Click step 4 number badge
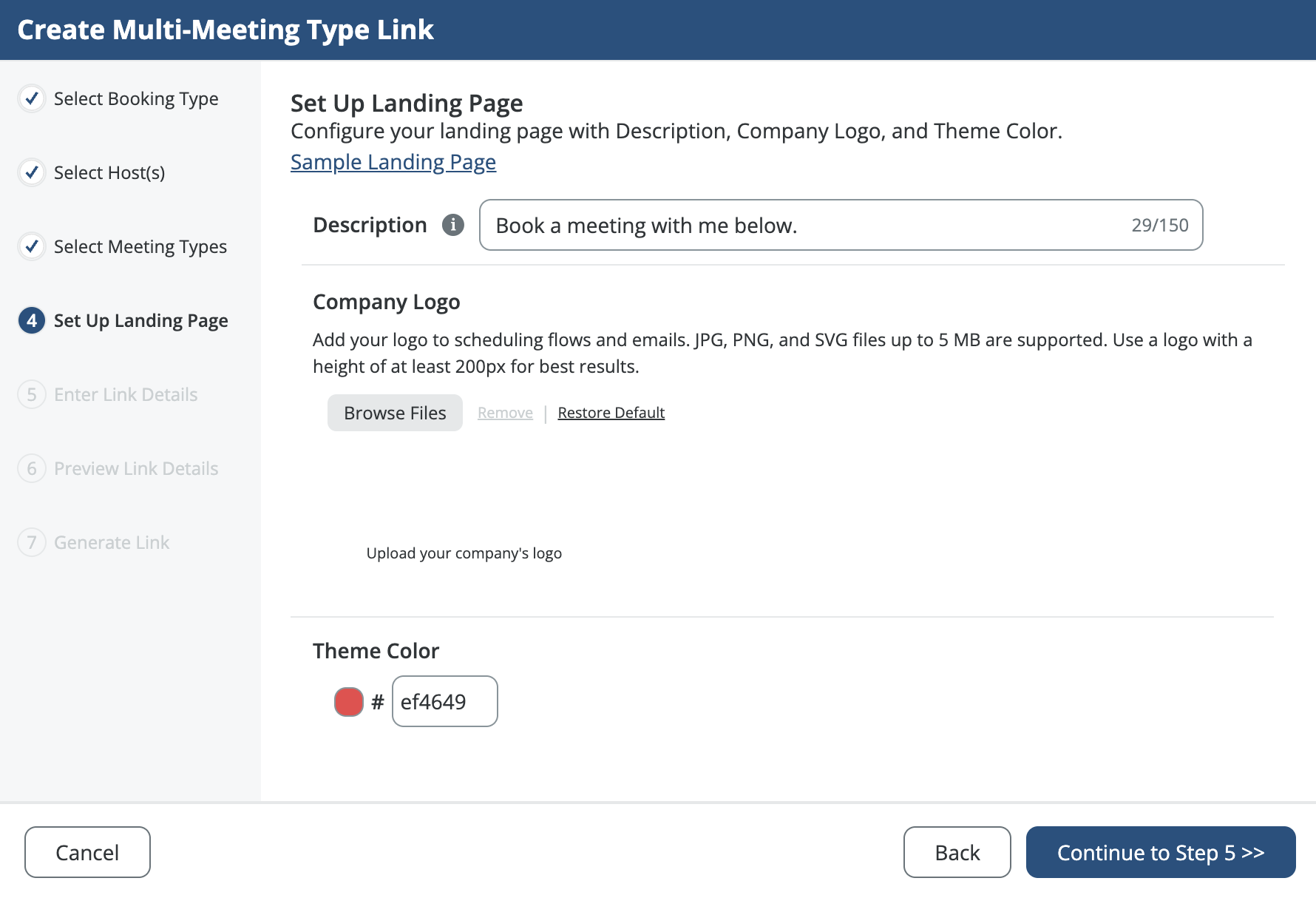Image resolution: width=1316 pixels, height=898 pixels. tap(32, 320)
